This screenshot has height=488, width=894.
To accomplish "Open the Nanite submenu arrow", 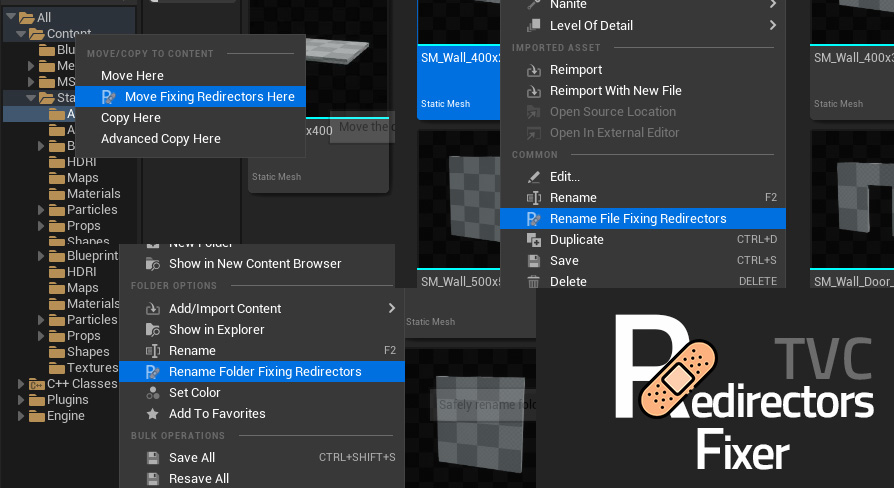I will coord(773,5).
